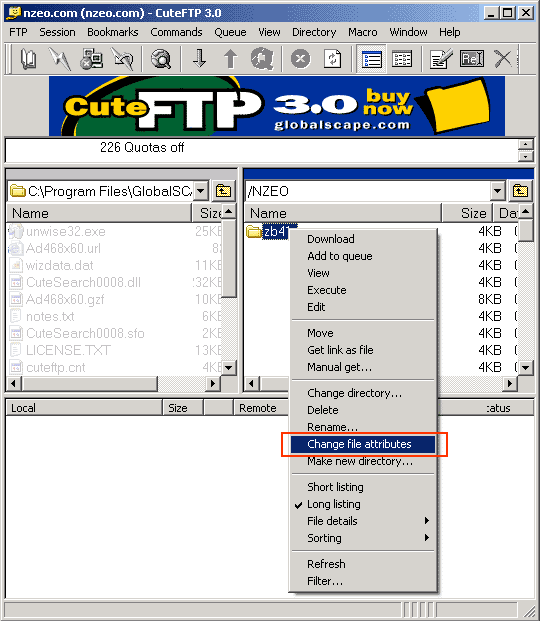Screen dimensions: 540x621
Task: Choose Rename... from context menu
Action: (x=362, y=427)
